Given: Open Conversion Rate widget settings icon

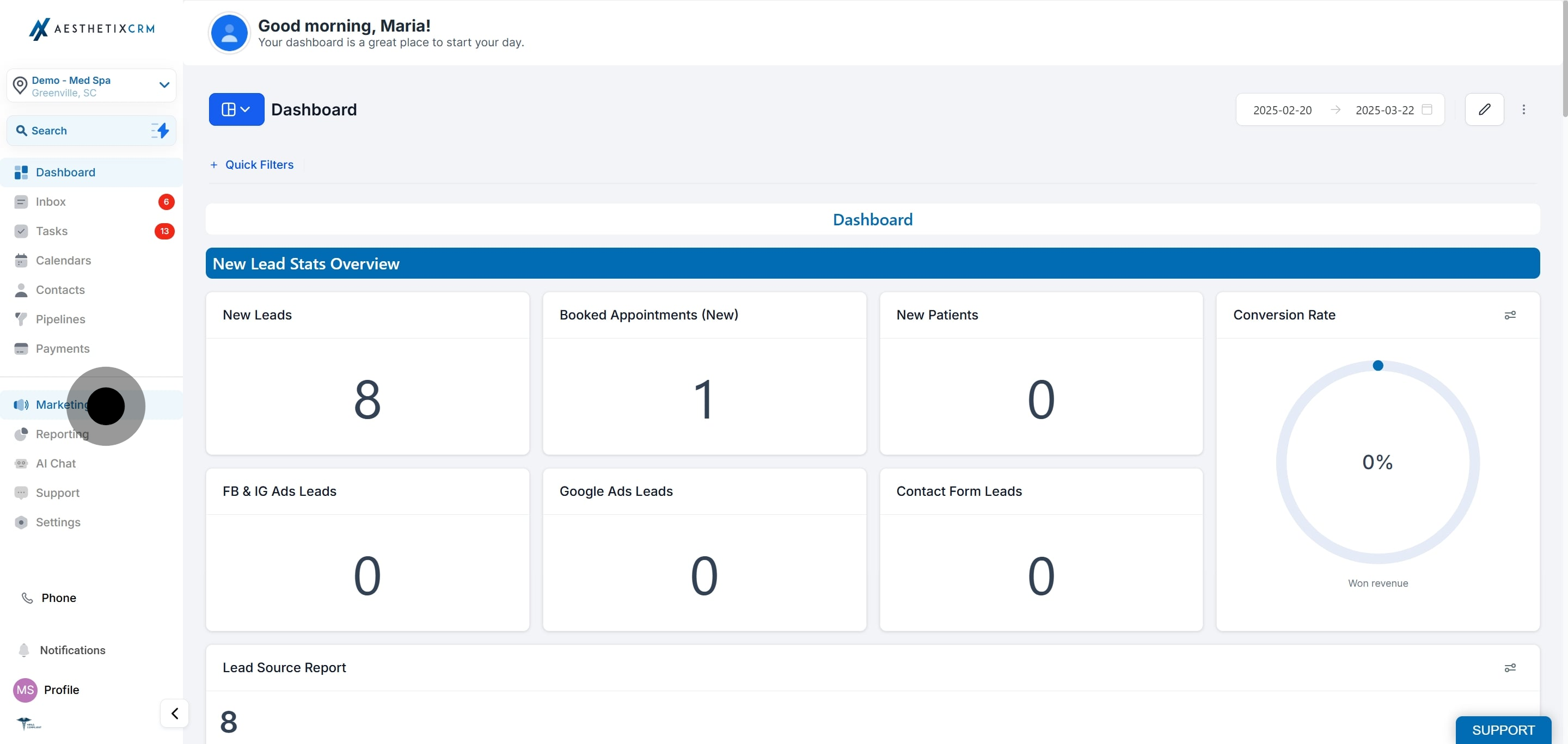Looking at the screenshot, I should pyautogui.click(x=1510, y=315).
